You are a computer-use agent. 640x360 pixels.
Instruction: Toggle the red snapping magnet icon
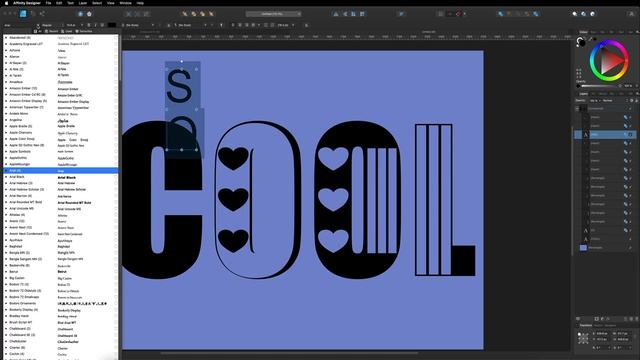(458, 14)
